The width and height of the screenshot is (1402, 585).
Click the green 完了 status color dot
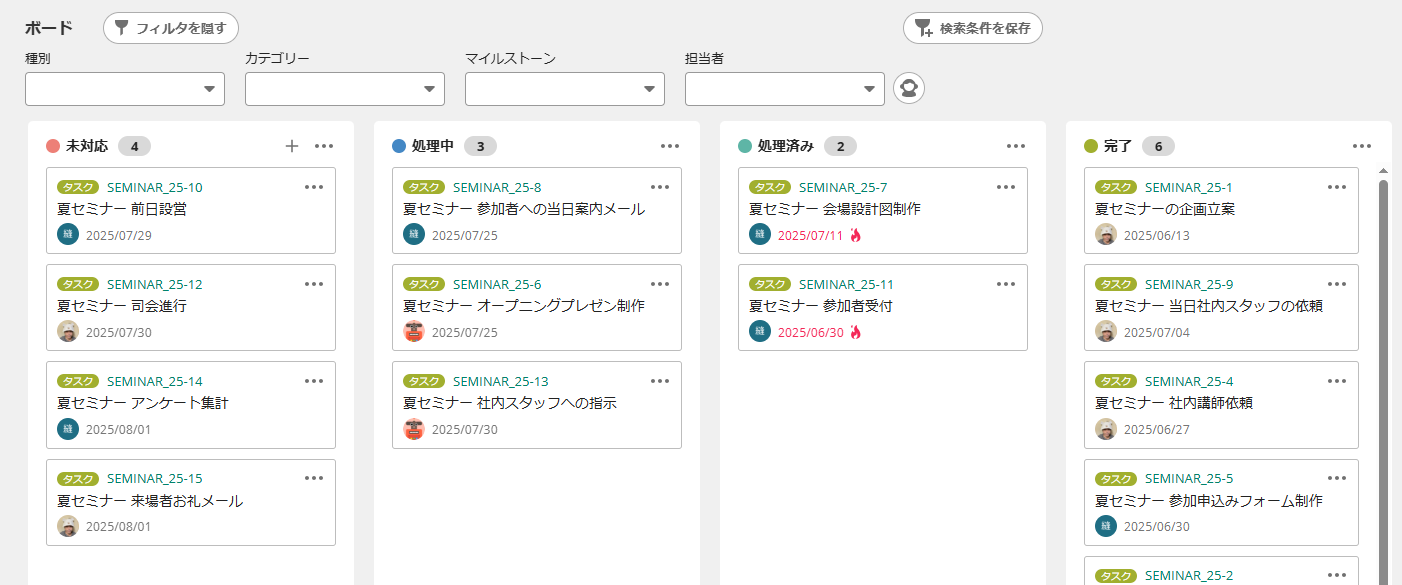pyautogui.click(x=1091, y=146)
